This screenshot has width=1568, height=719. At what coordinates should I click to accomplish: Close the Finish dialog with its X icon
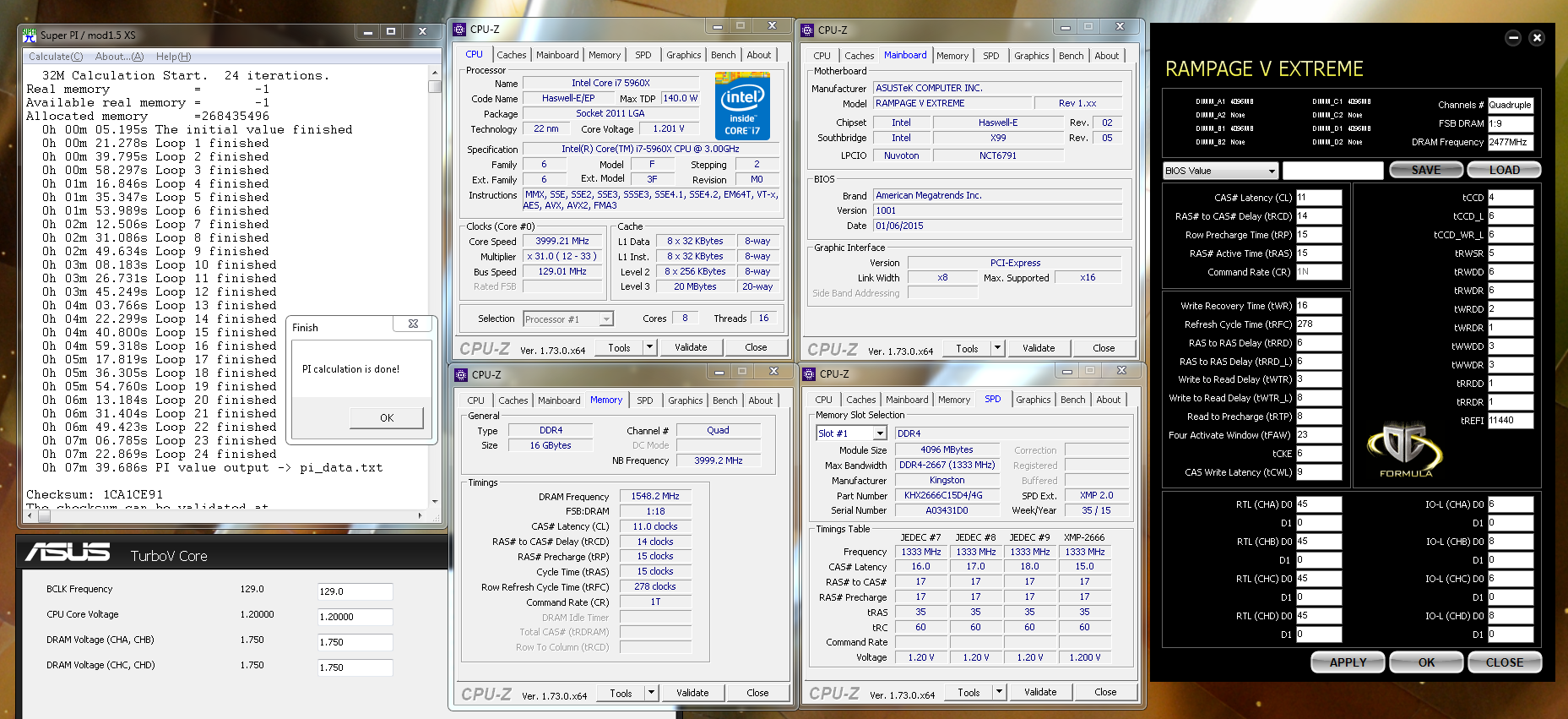(x=413, y=324)
